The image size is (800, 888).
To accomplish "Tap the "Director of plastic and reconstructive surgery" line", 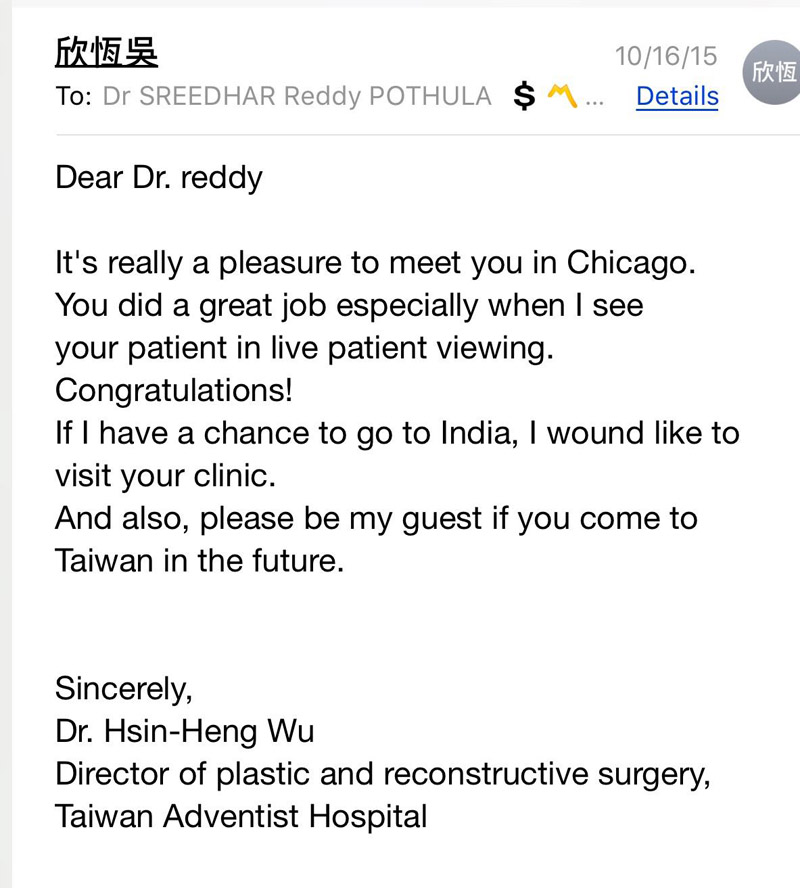I will 383,774.
